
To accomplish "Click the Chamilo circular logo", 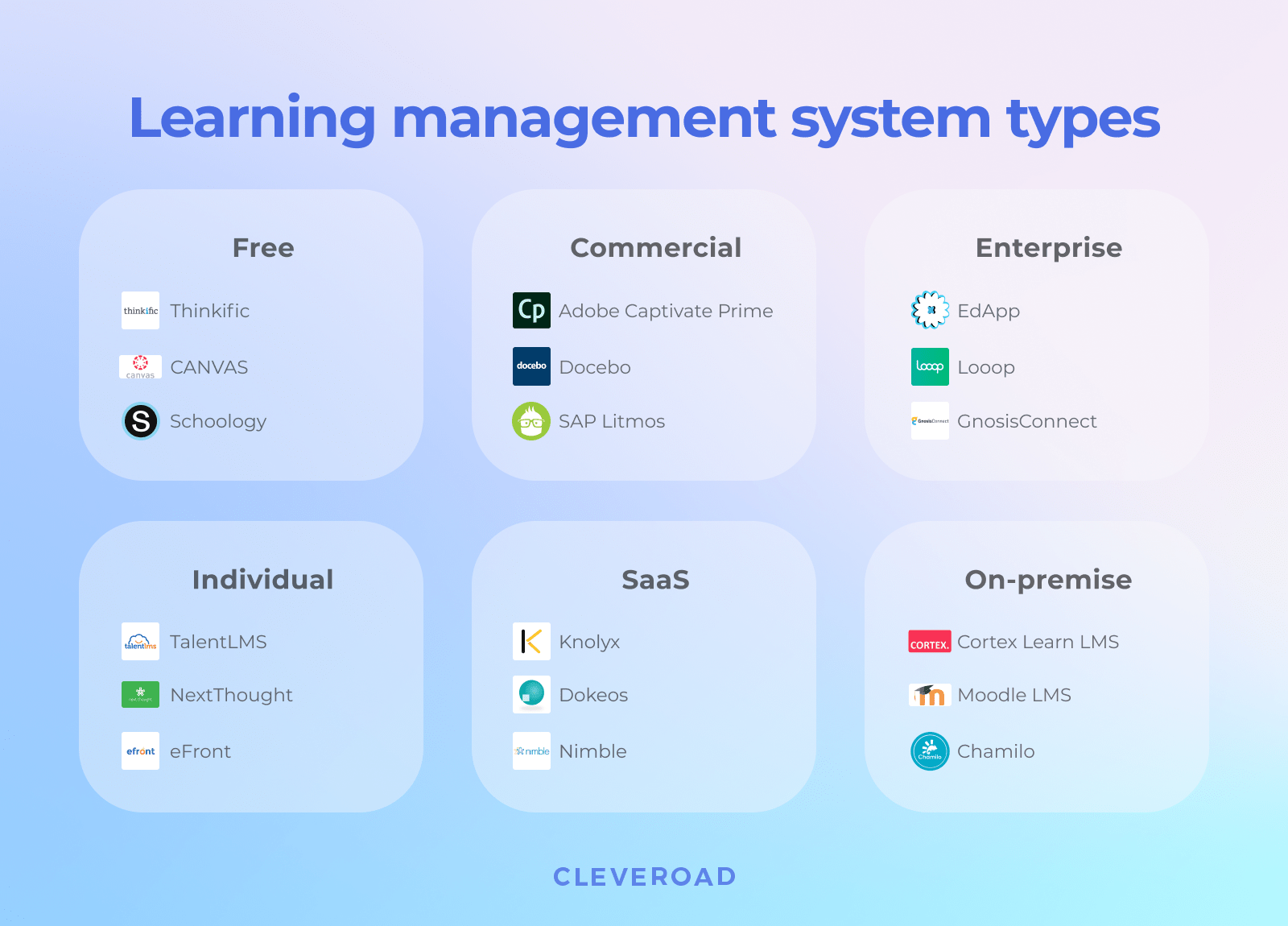I will pyautogui.click(x=930, y=751).
